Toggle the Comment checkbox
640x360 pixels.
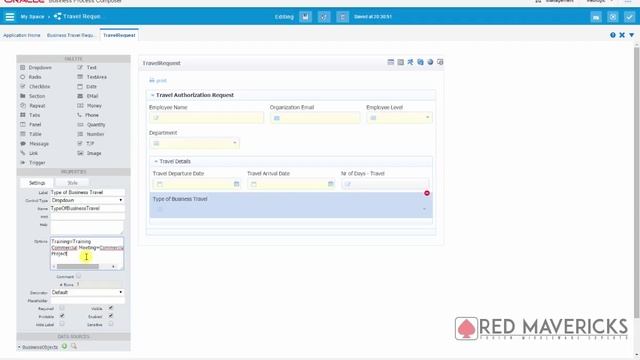pyautogui.click(x=78, y=276)
